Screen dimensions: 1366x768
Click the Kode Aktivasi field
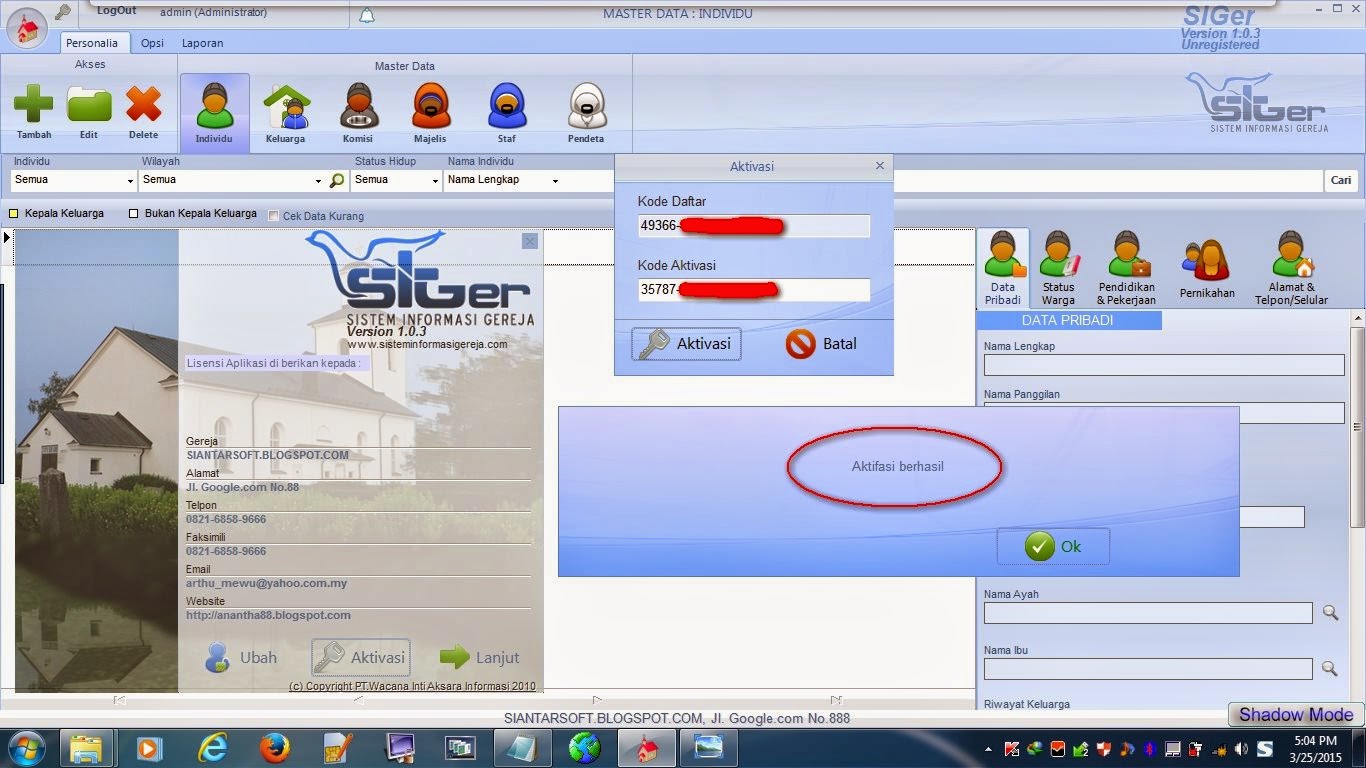(754, 290)
